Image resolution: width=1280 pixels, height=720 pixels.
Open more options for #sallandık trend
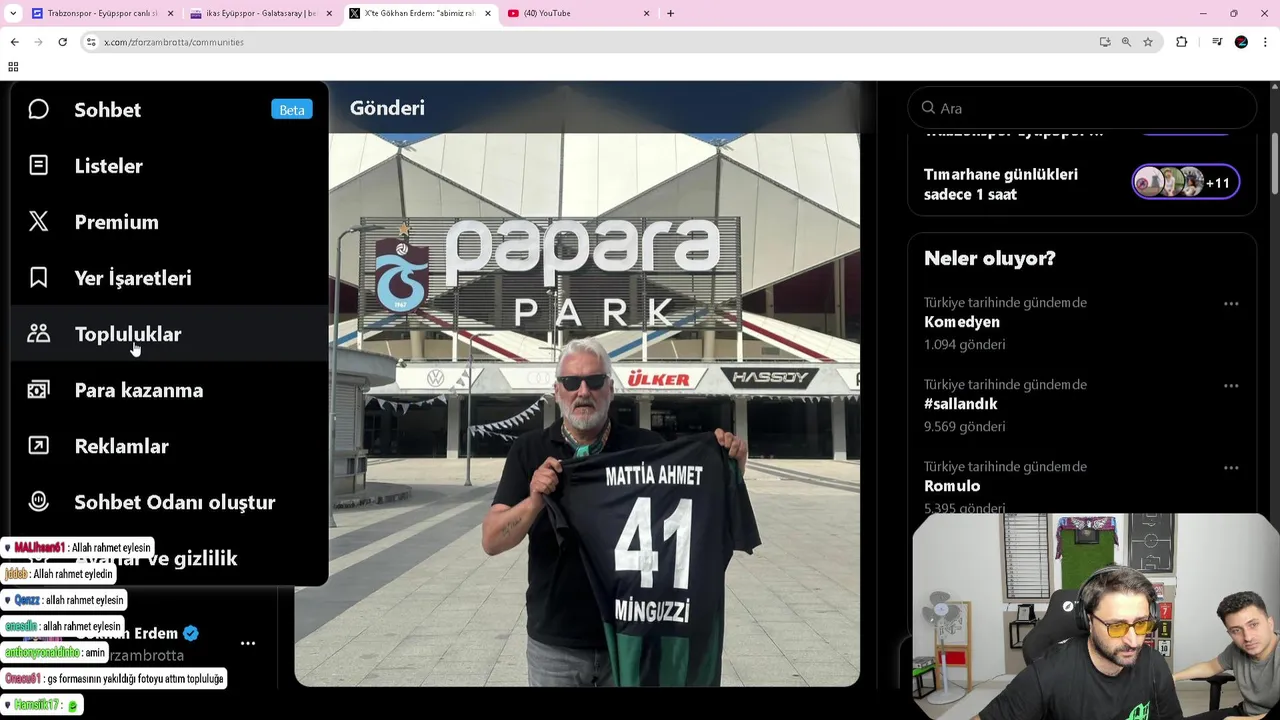tap(1231, 385)
